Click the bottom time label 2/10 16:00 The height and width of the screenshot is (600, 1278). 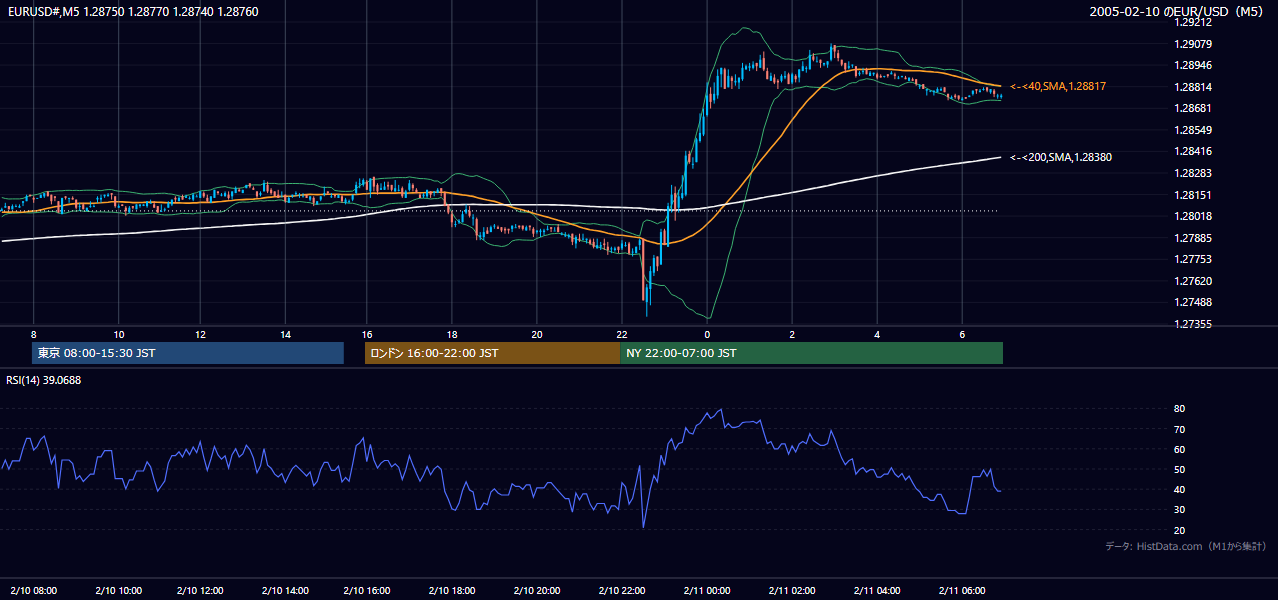[368, 591]
